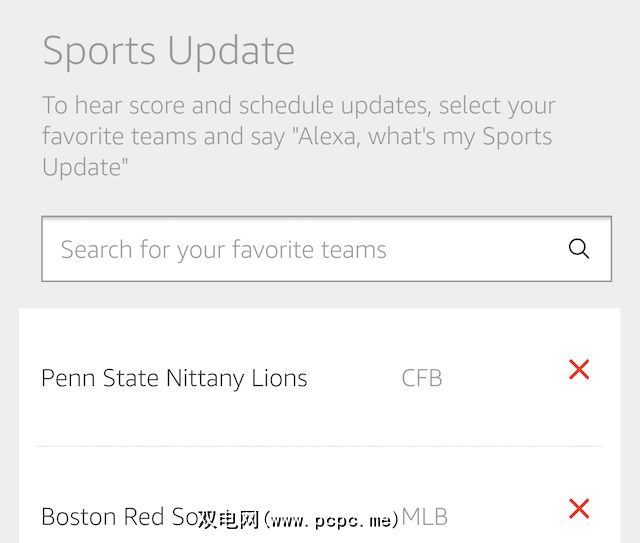Click the word "Penn" in first team
This screenshot has width=640, height=543.
67,379
